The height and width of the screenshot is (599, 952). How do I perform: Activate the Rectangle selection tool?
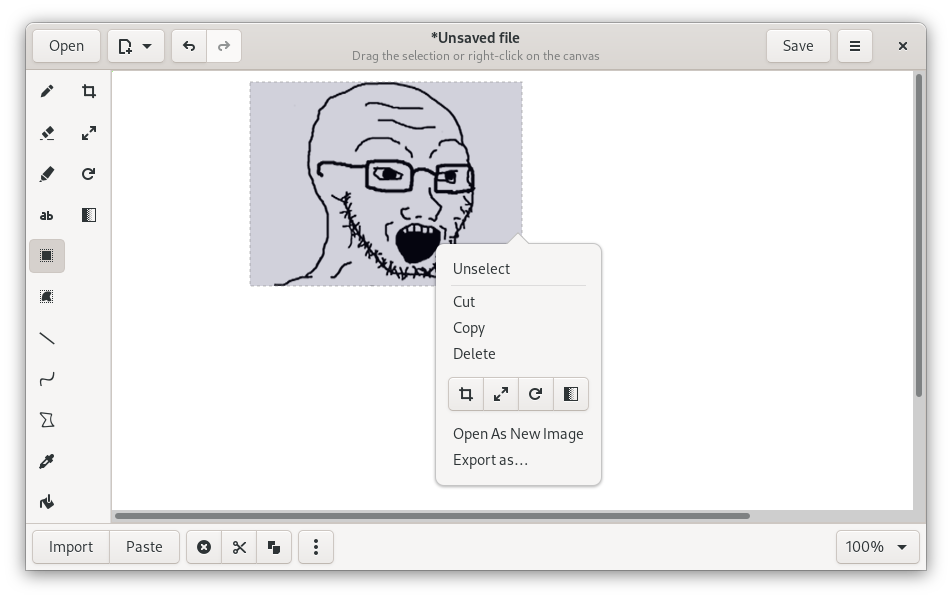tap(47, 256)
